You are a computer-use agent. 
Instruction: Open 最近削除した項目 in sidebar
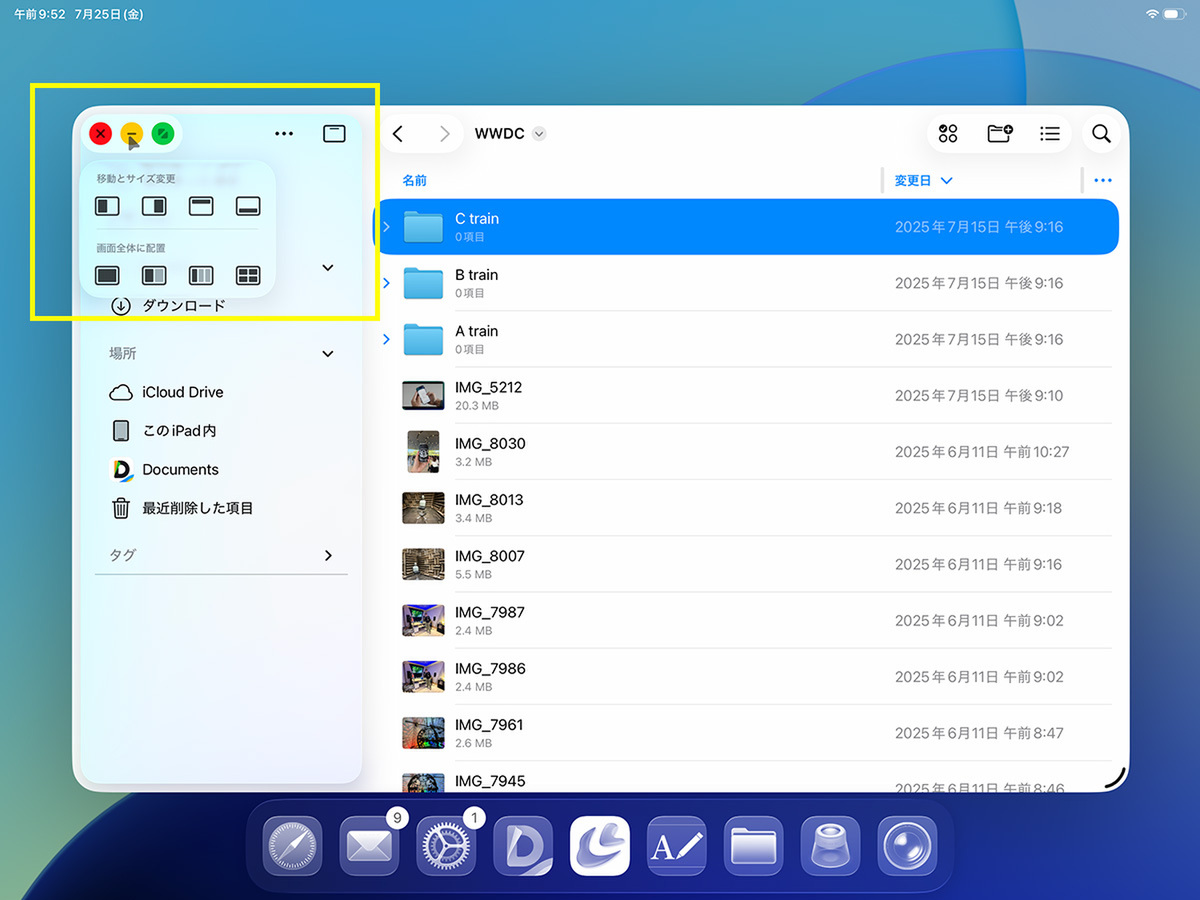(x=197, y=508)
